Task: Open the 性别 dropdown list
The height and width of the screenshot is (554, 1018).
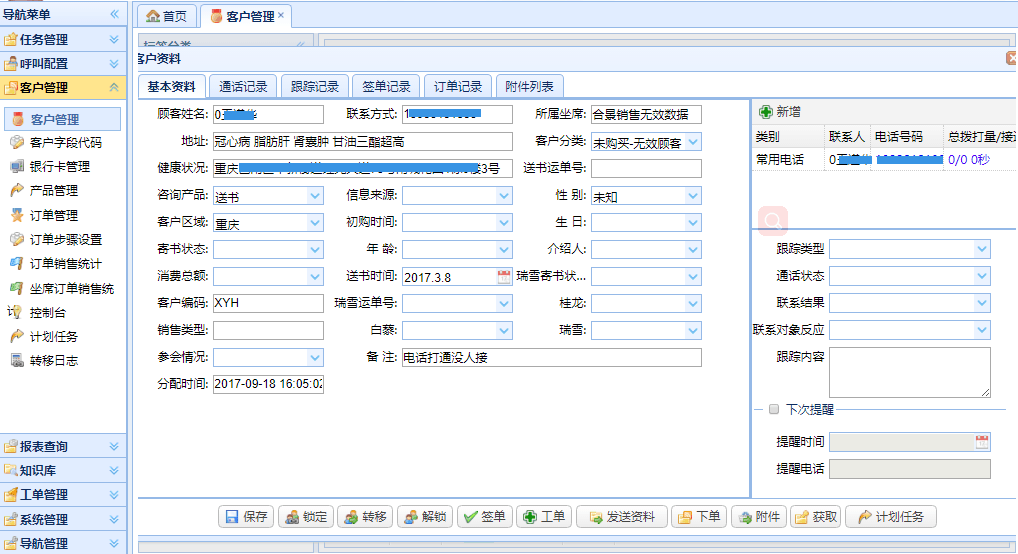Action: tap(694, 196)
